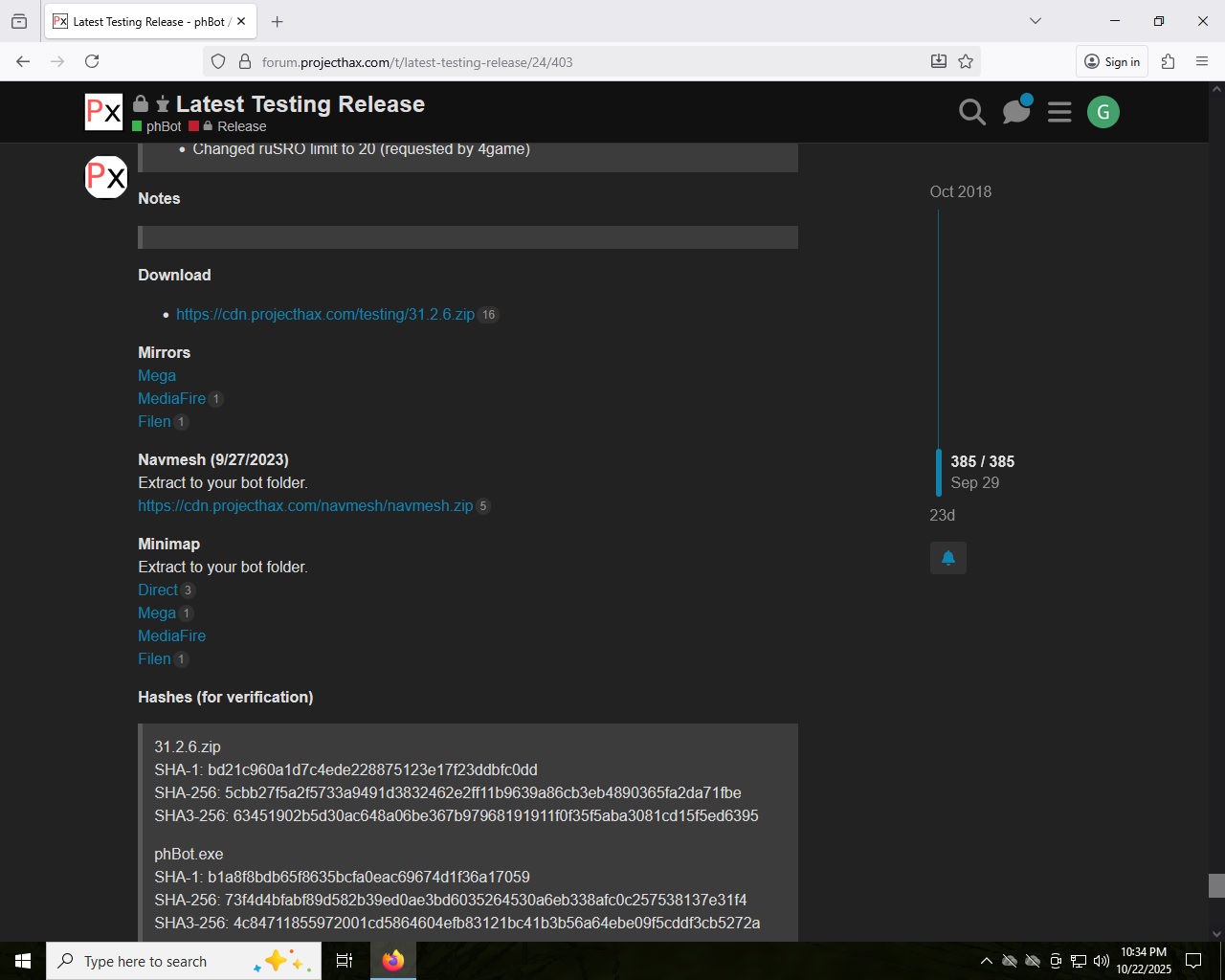The width and height of the screenshot is (1225, 980).
Task: Reload the page with the refresh icon
Action: 92,62
